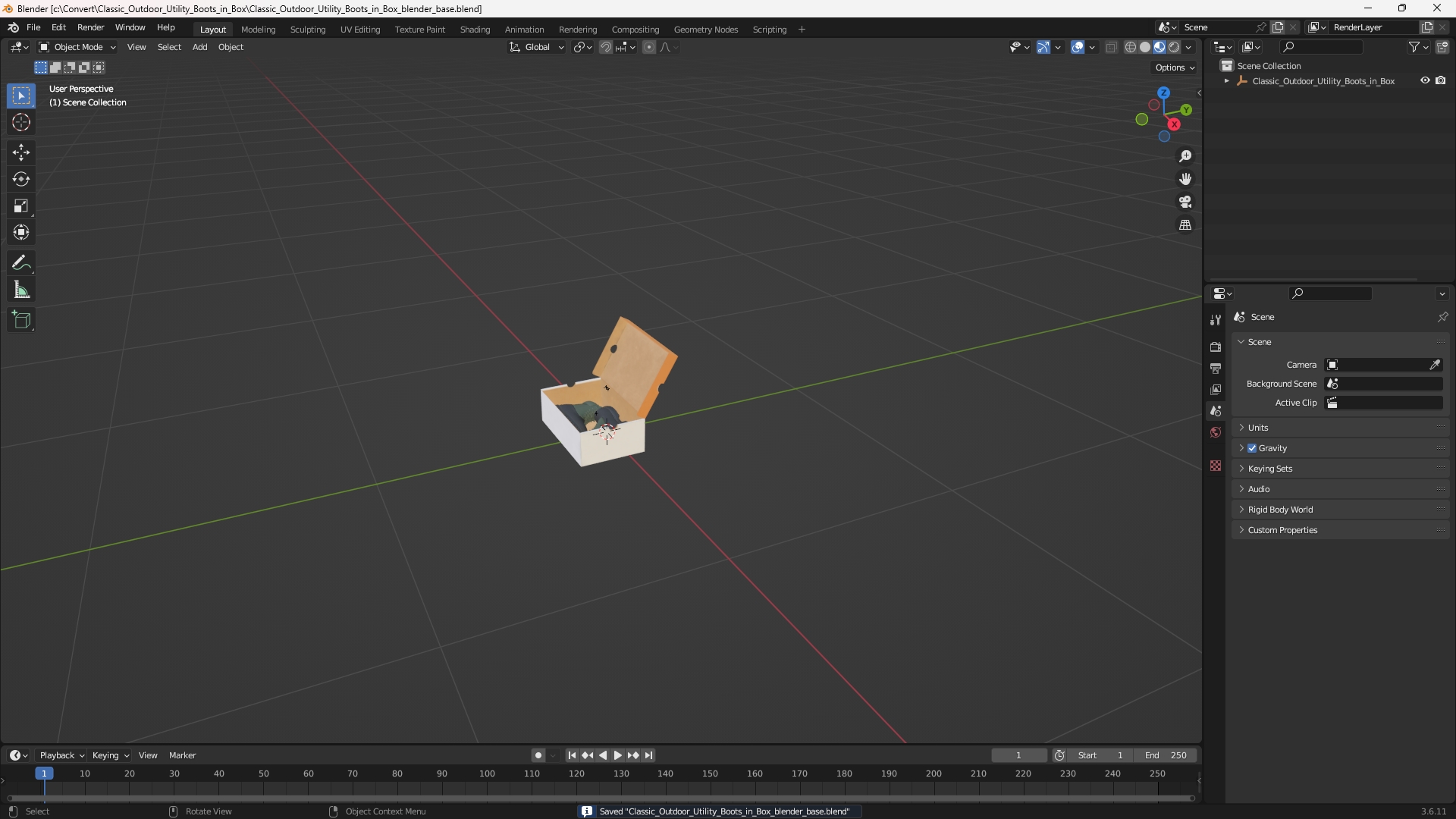Screen dimensions: 1456x819
Task: Toggle viewport overlays
Action: click(1078, 47)
